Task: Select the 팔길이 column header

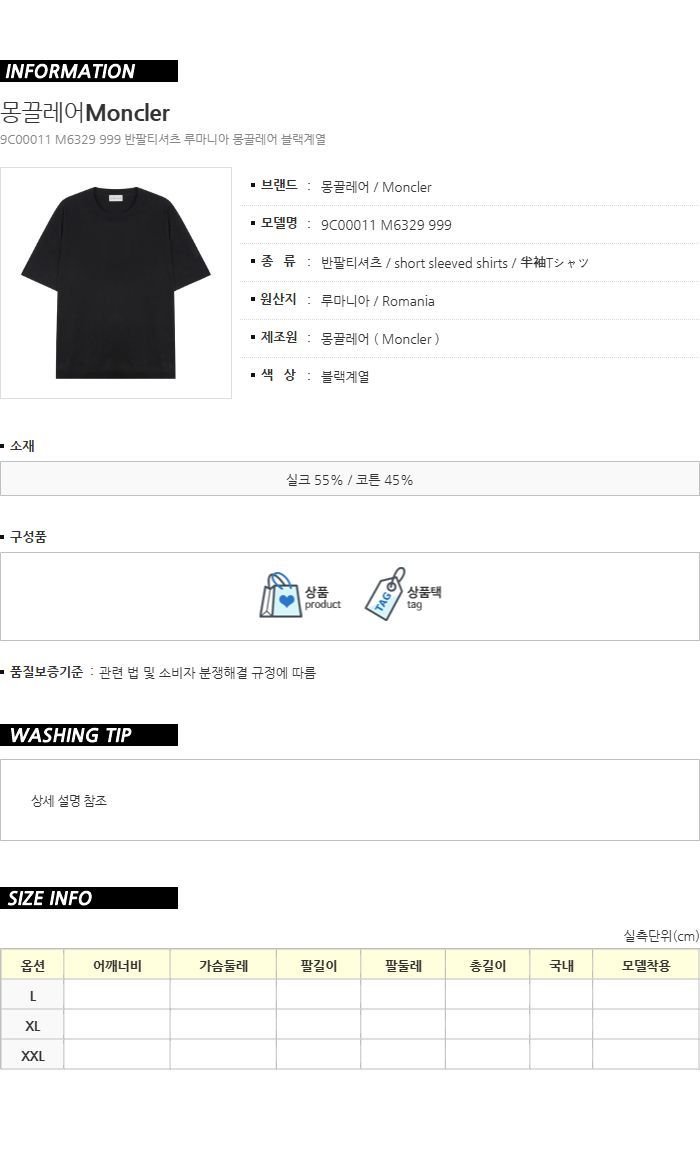Action: click(318, 965)
